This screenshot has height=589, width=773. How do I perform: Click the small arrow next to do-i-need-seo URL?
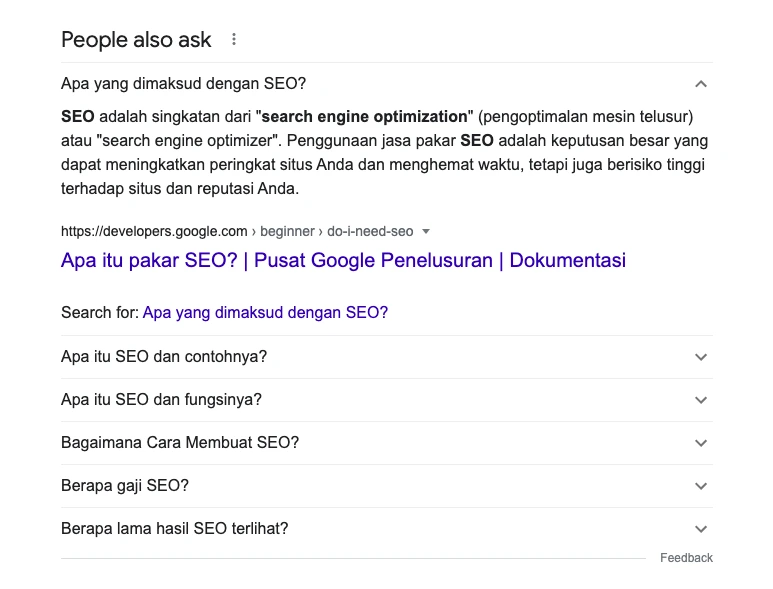pos(426,231)
